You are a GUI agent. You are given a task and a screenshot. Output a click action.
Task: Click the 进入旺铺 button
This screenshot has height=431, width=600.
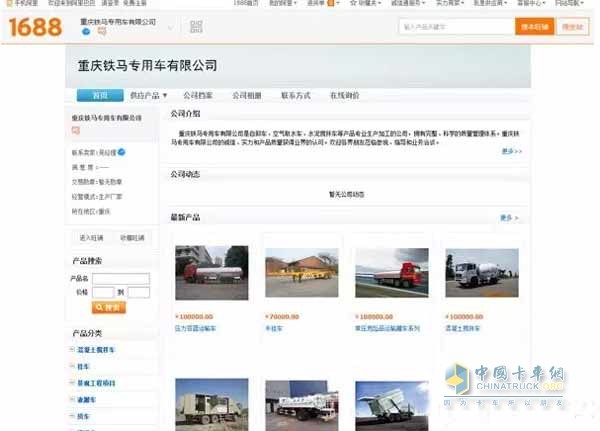click(x=91, y=238)
